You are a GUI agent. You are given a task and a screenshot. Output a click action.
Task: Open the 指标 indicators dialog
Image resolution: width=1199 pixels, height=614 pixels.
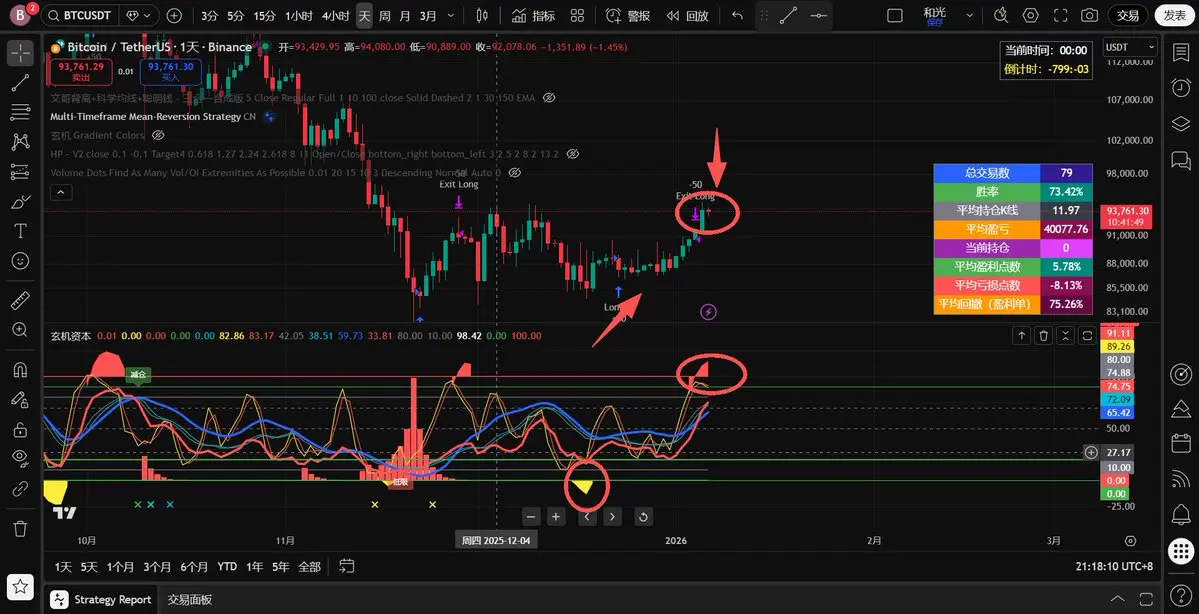[533, 15]
